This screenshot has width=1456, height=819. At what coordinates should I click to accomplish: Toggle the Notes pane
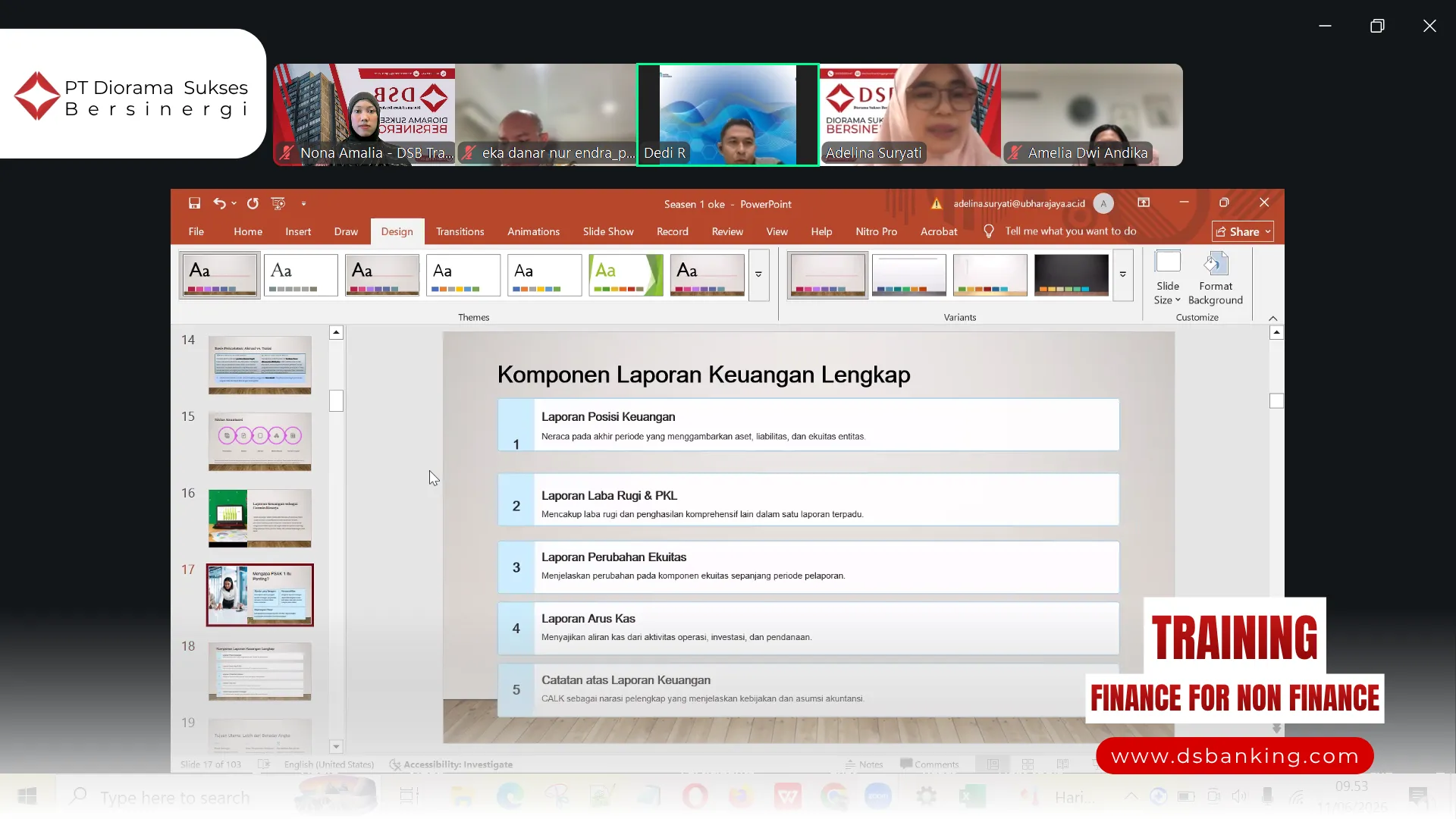pyautogui.click(x=864, y=764)
